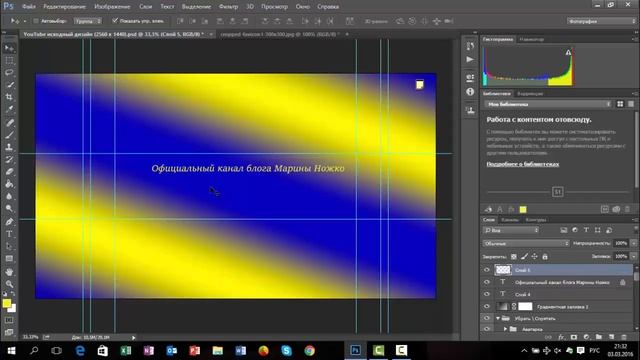Hide the Убрать \ Спрятать group
This screenshot has height=360, width=640.
[x=487, y=318]
